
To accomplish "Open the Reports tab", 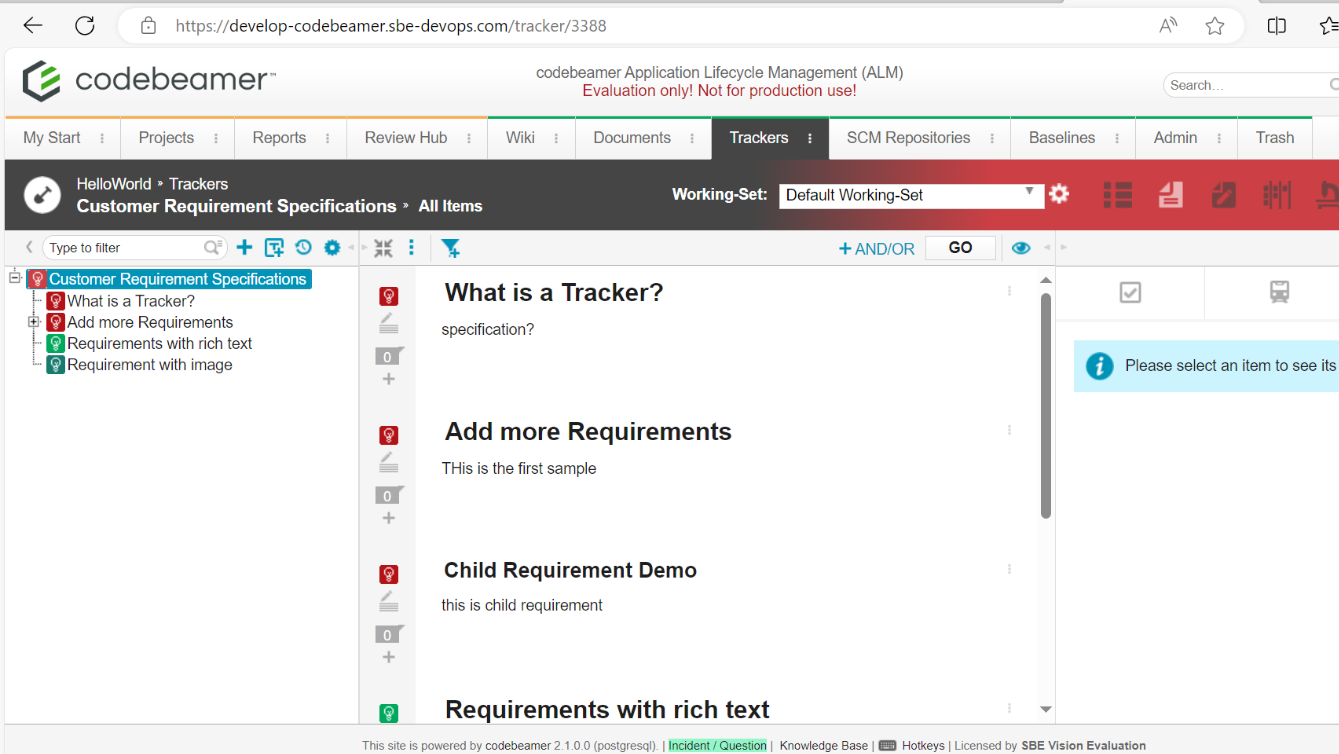I will [279, 138].
